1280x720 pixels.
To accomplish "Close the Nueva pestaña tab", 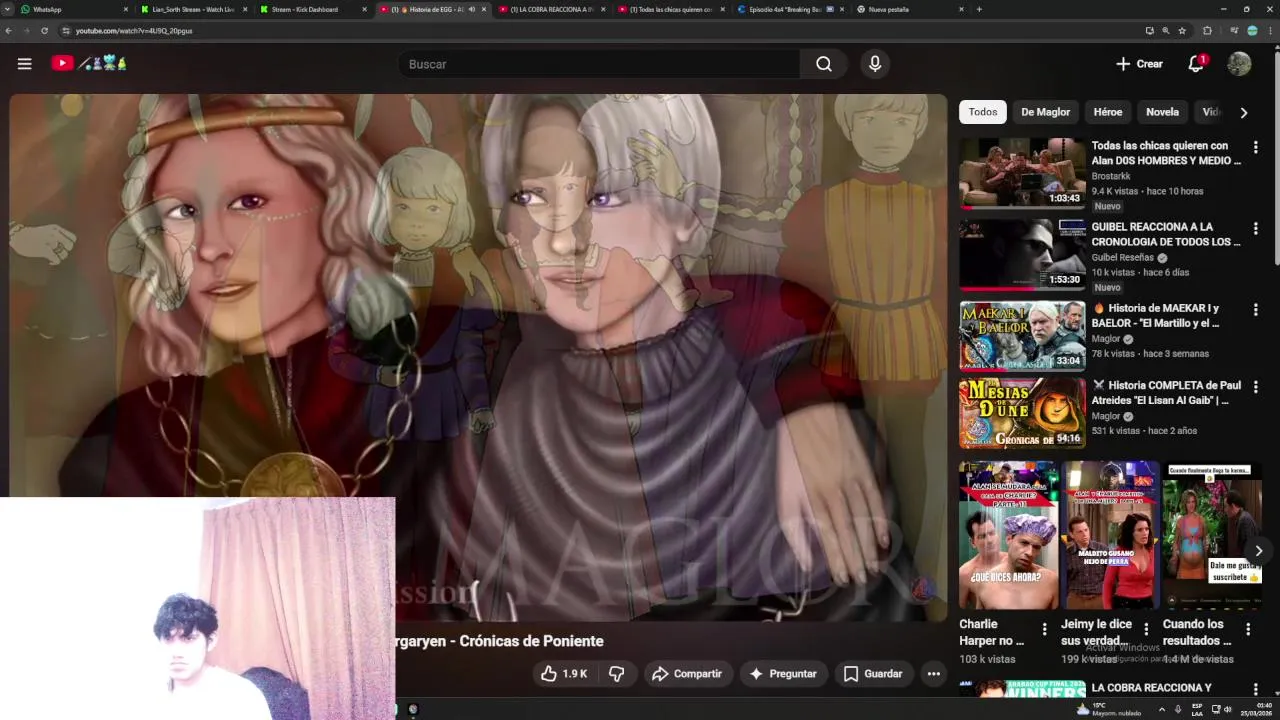I will [x=962, y=9].
